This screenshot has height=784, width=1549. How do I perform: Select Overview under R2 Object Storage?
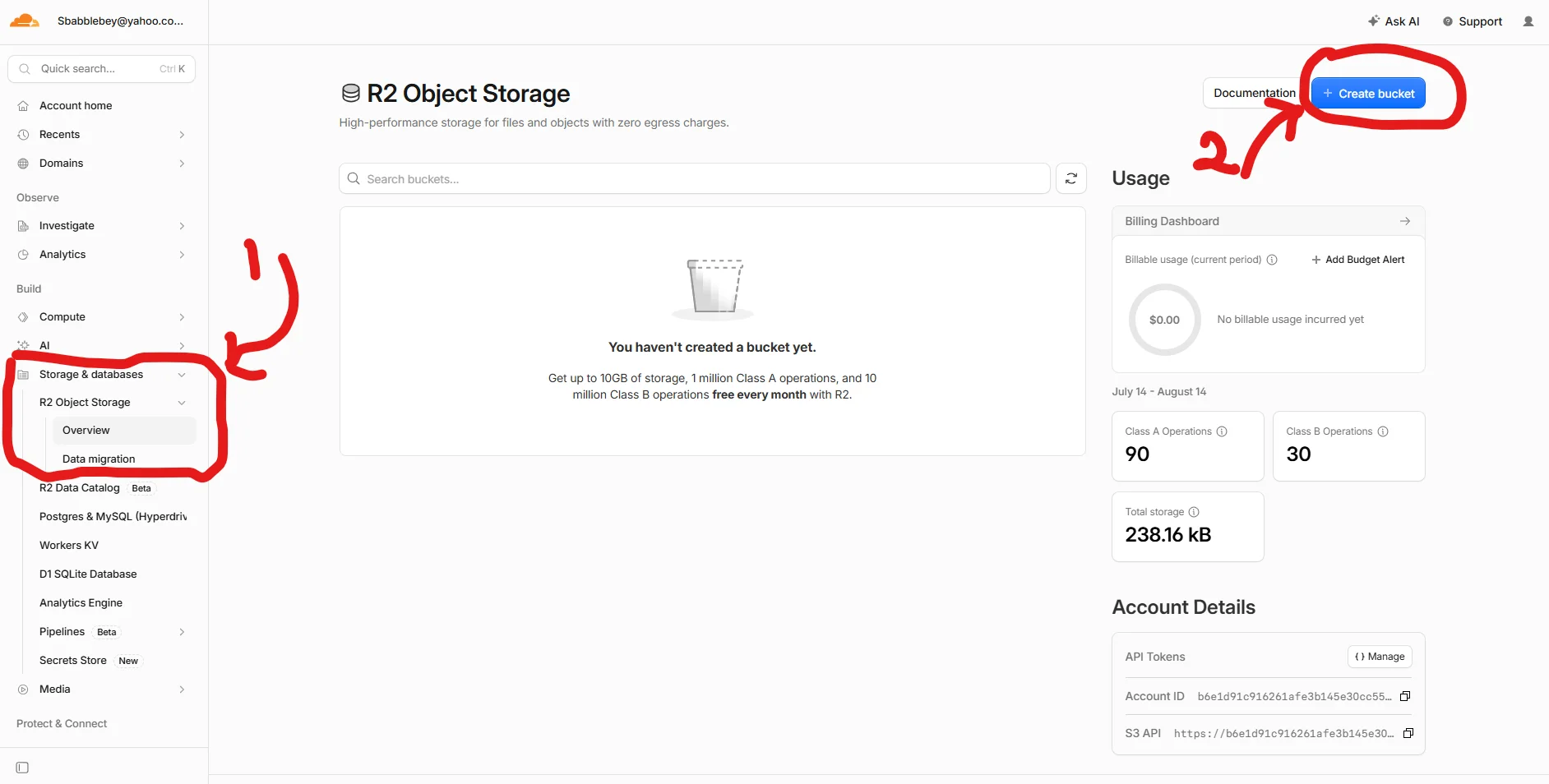click(x=124, y=431)
